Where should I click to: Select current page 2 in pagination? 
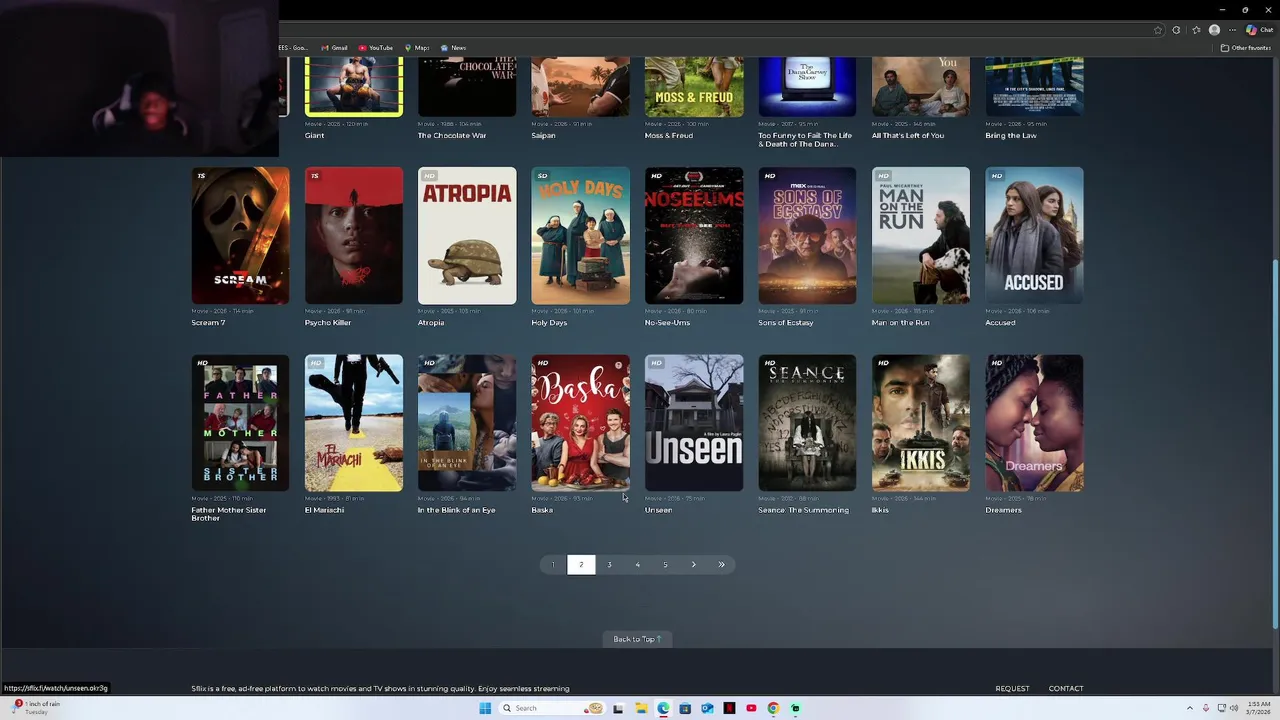pos(581,565)
